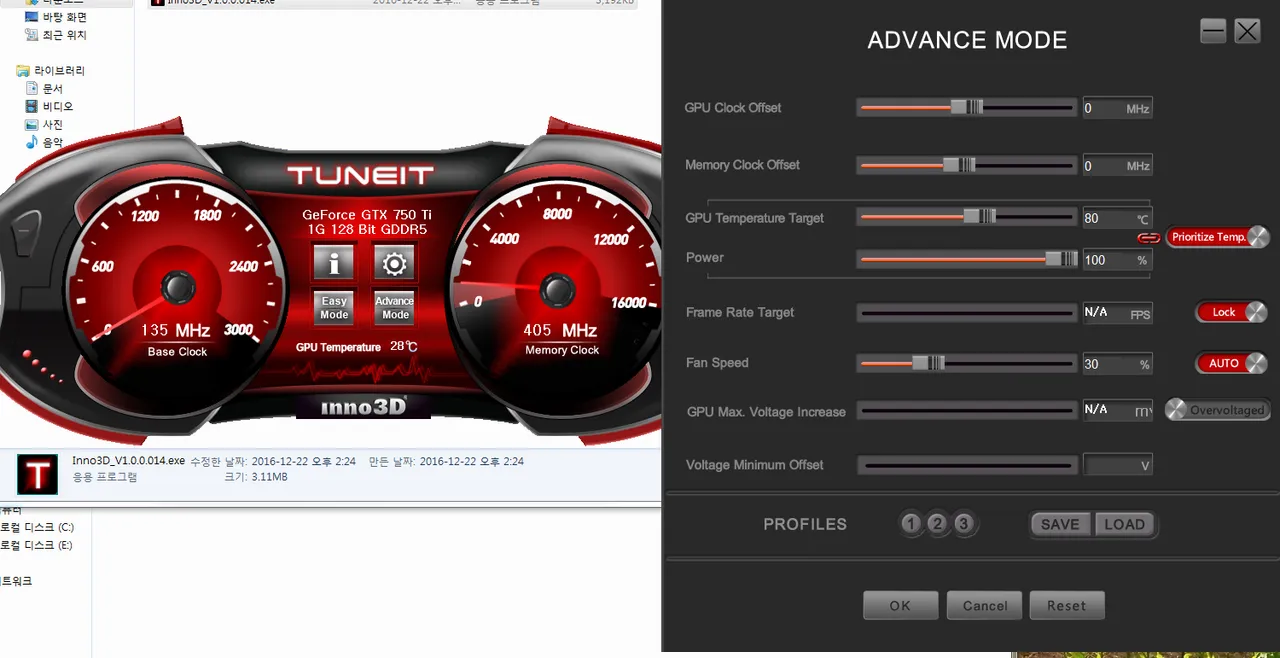Image resolution: width=1280 pixels, height=658 pixels.
Task: Click the Memory Clock gauge dial
Action: click(x=558, y=291)
